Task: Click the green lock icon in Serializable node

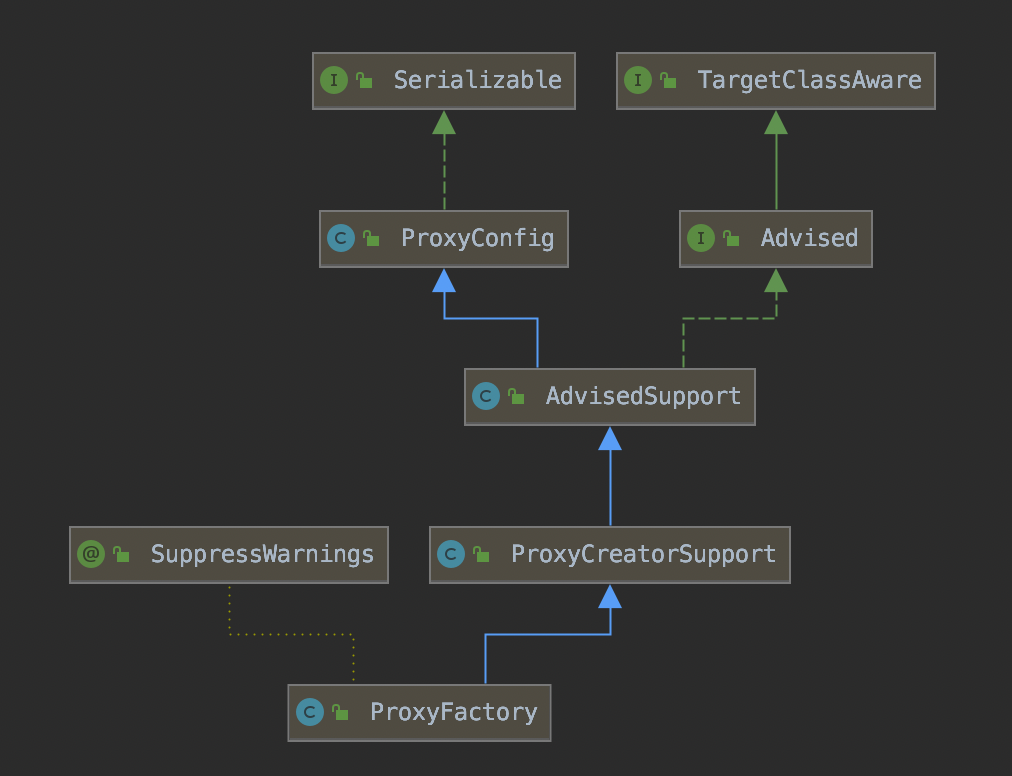Action: click(x=365, y=81)
